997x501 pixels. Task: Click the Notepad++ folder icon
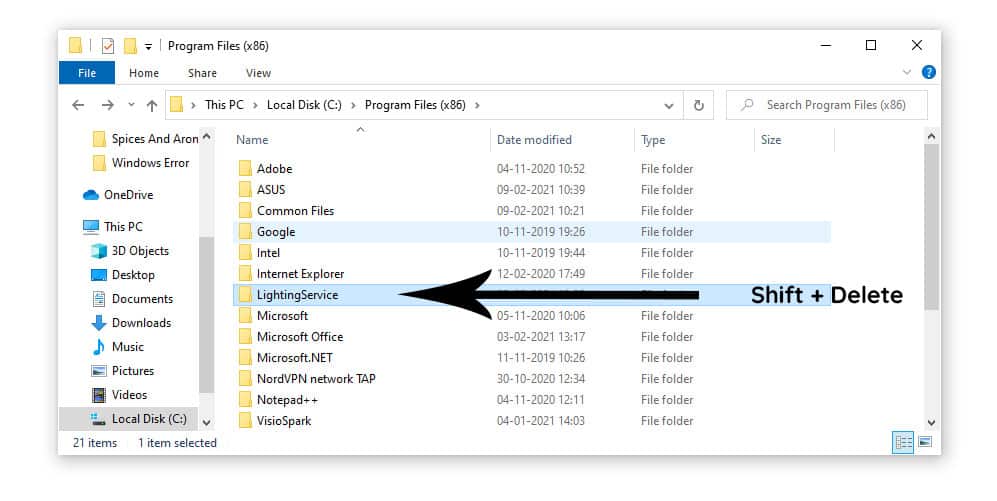click(x=245, y=399)
